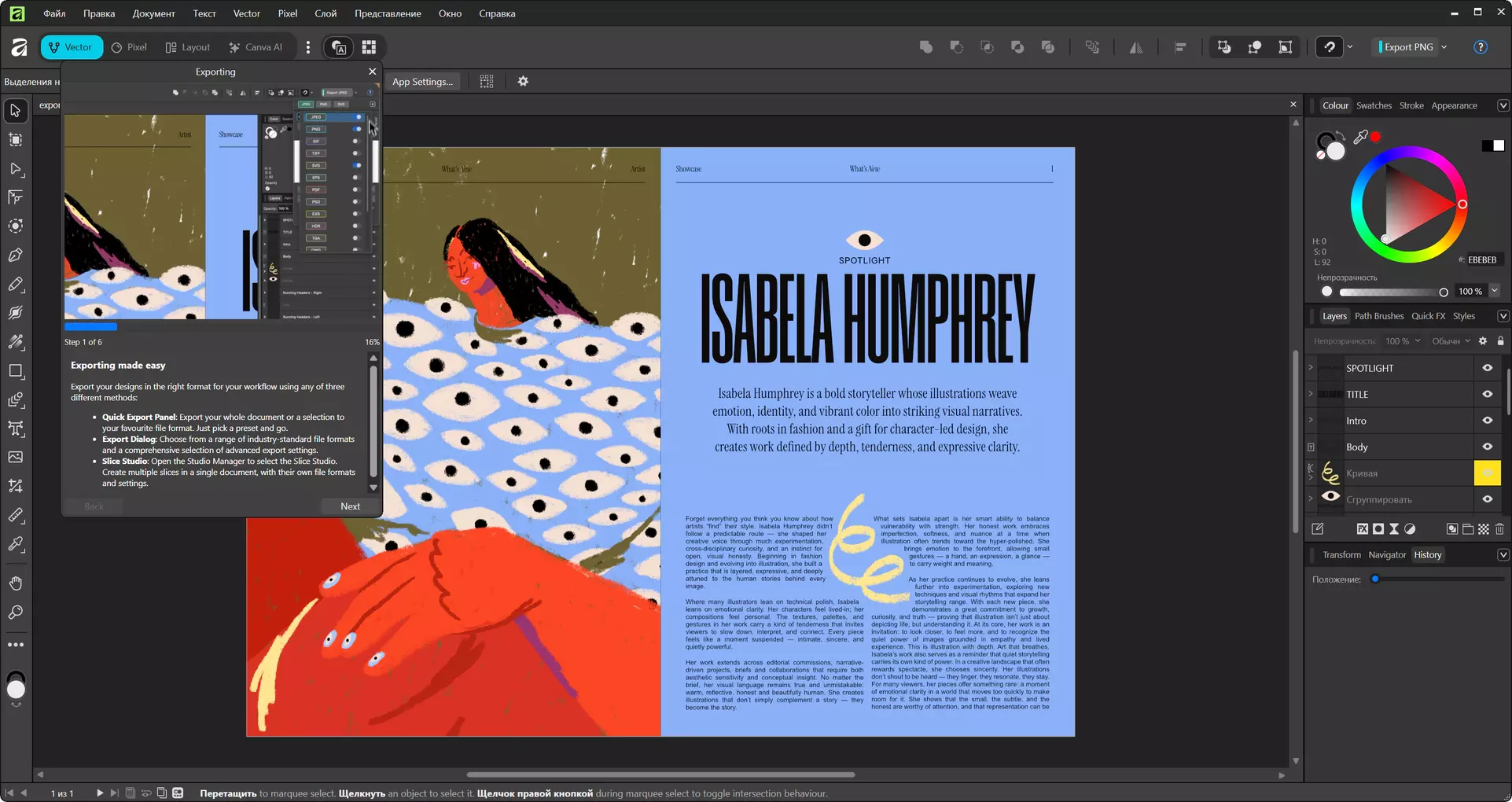Viewport: 1512px width, 802px height.
Task: Click the History position slider
Action: pos(1437,579)
